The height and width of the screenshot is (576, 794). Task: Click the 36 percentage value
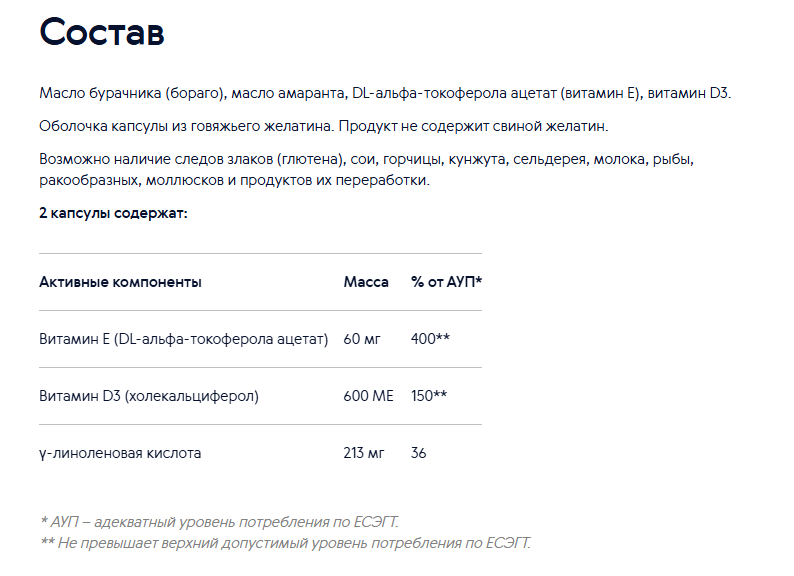tap(419, 453)
